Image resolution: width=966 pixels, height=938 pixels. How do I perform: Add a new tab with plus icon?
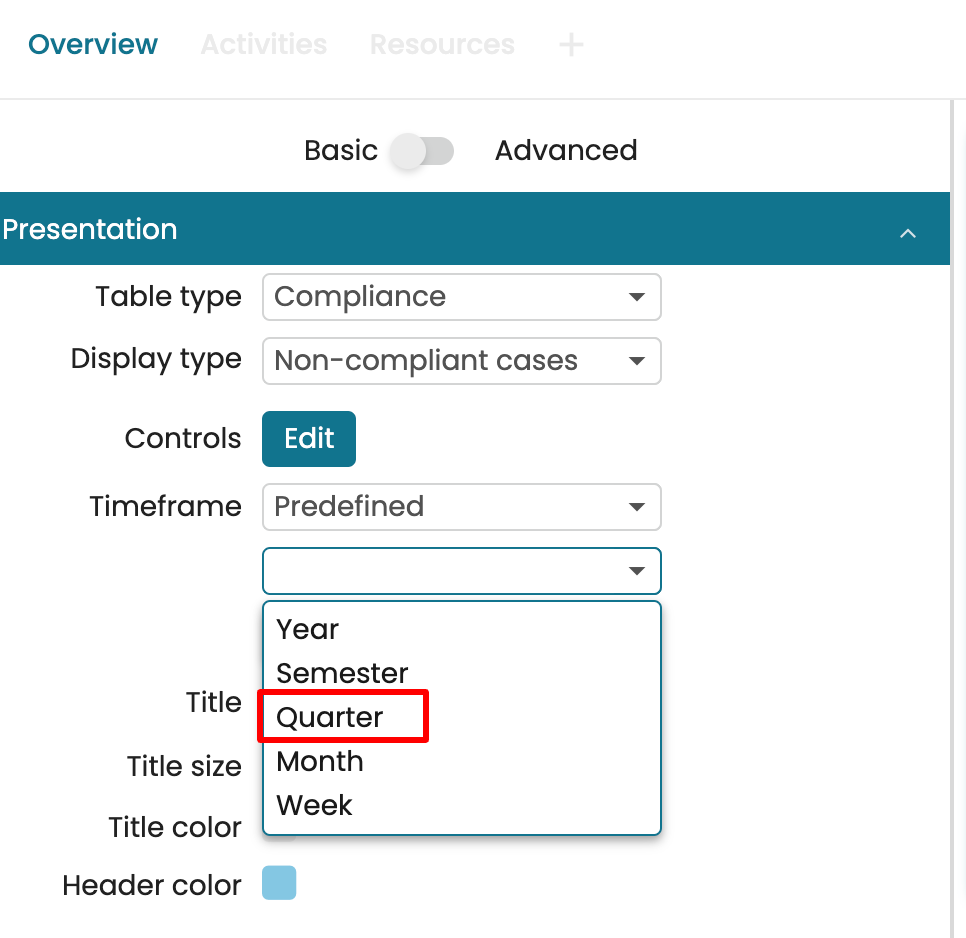pos(570,45)
